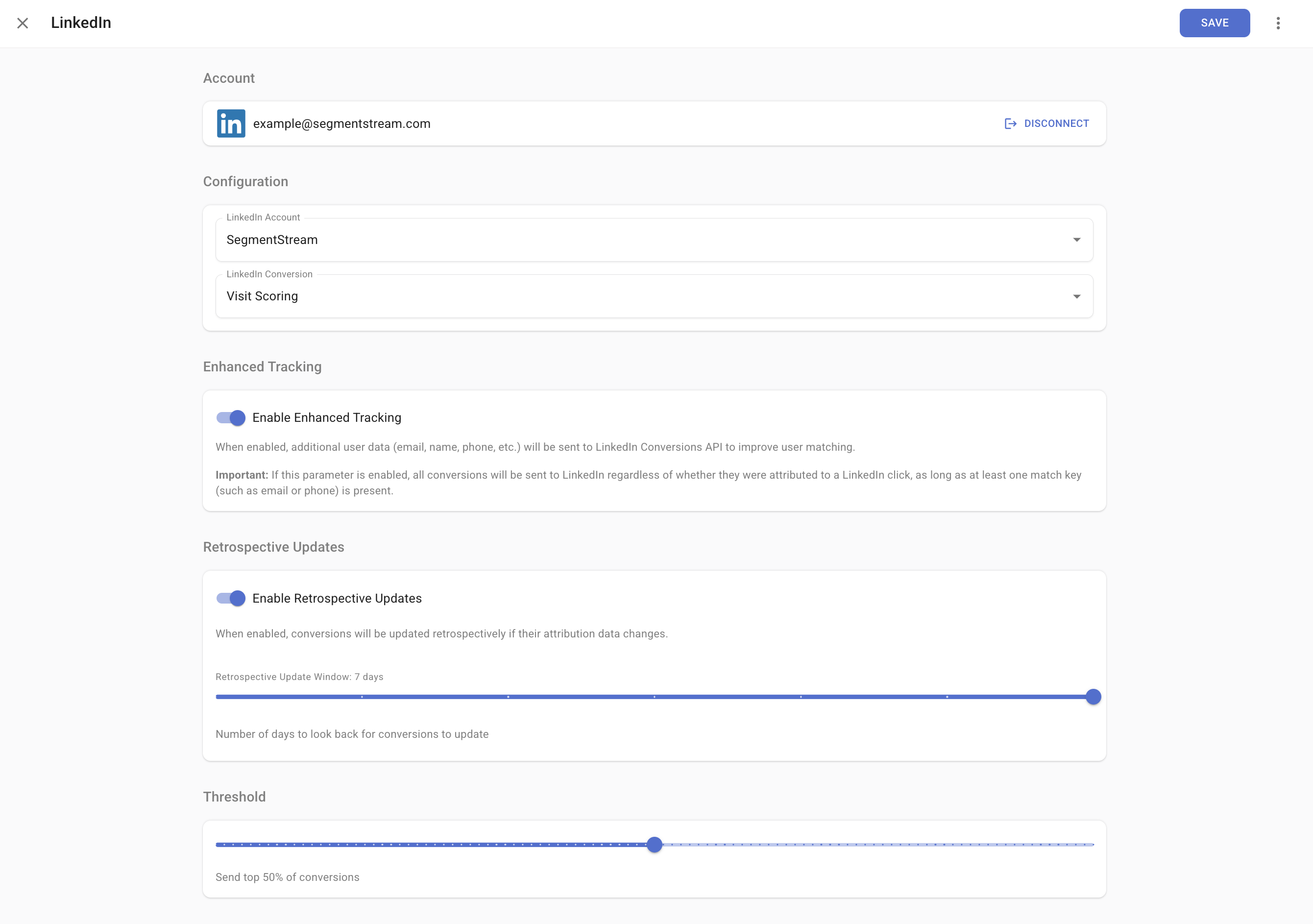This screenshot has width=1313, height=924.
Task: Click the example@segmentstream.com account email
Action: click(341, 123)
